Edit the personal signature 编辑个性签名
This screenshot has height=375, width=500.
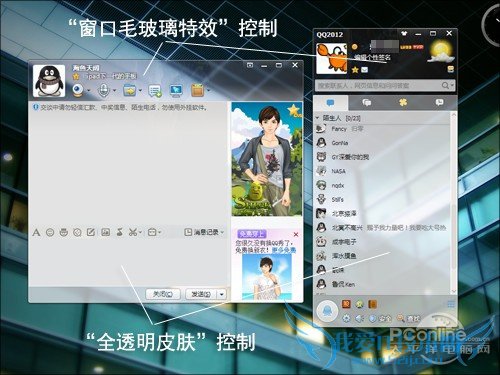pos(372,58)
